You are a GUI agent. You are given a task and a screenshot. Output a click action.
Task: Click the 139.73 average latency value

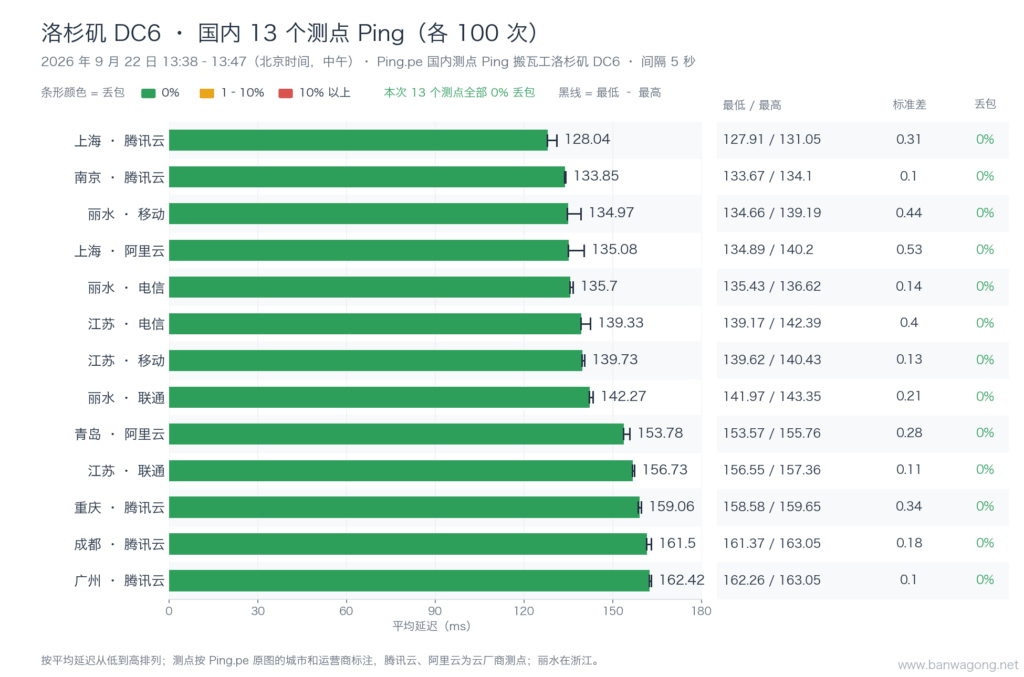click(615, 359)
